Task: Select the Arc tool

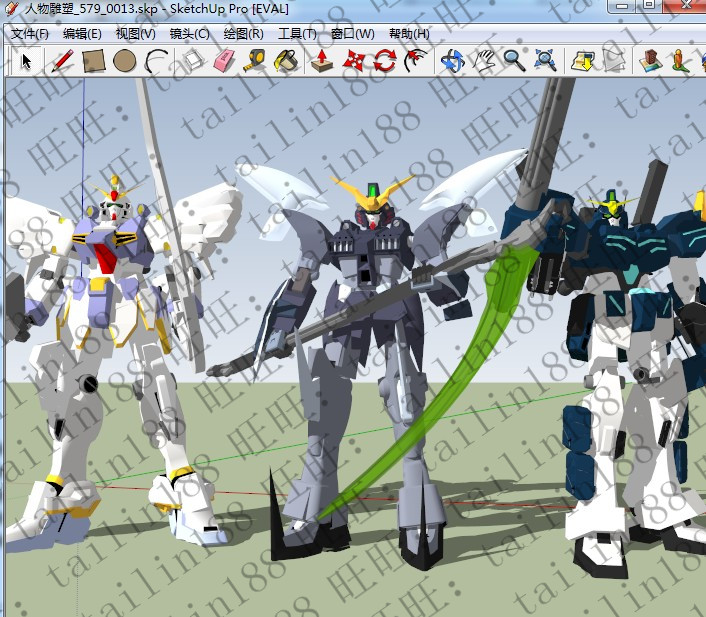Action: pos(156,61)
